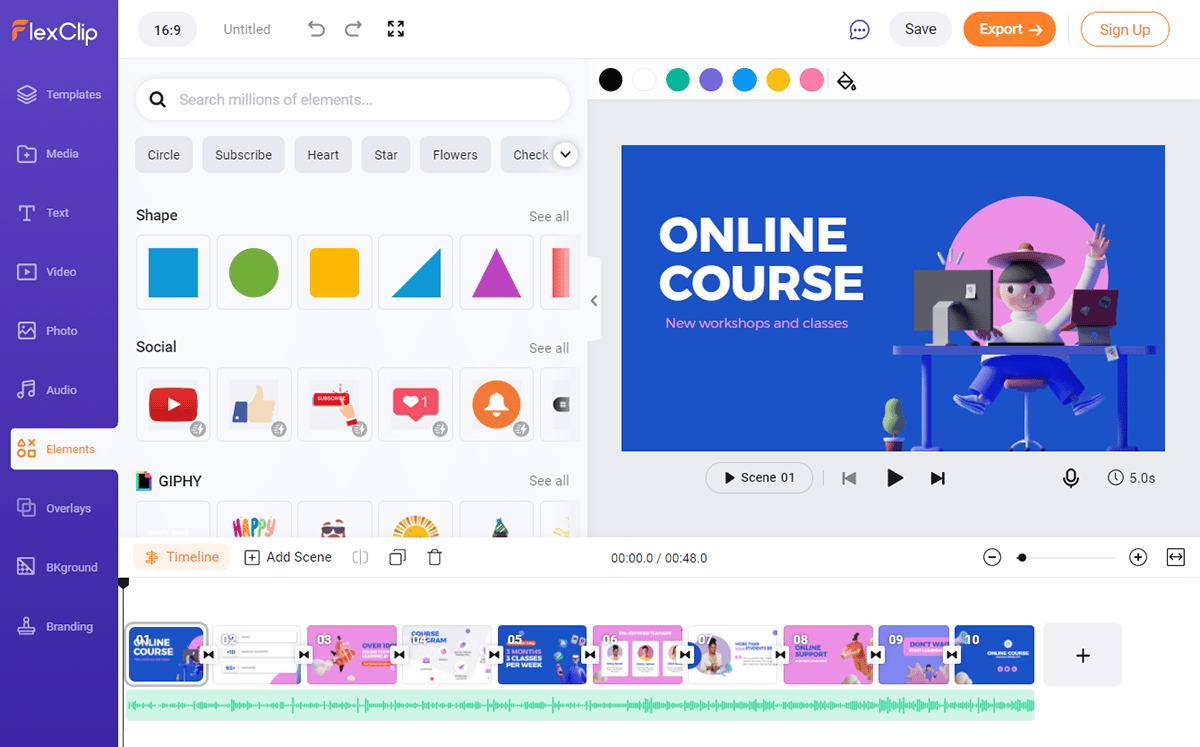Open the Audio panel
This screenshot has height=747, width=1200.
[x=59, y=389]
